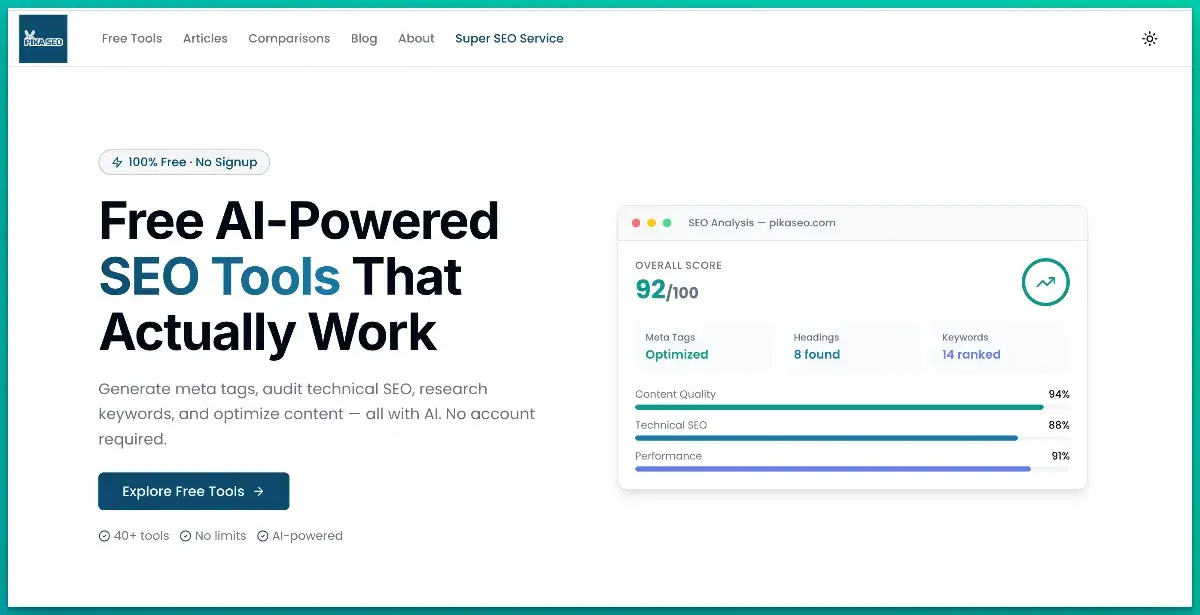The image size is (1200, 615).
Task: Click the SEO Tools heading text
Action: 219,277
